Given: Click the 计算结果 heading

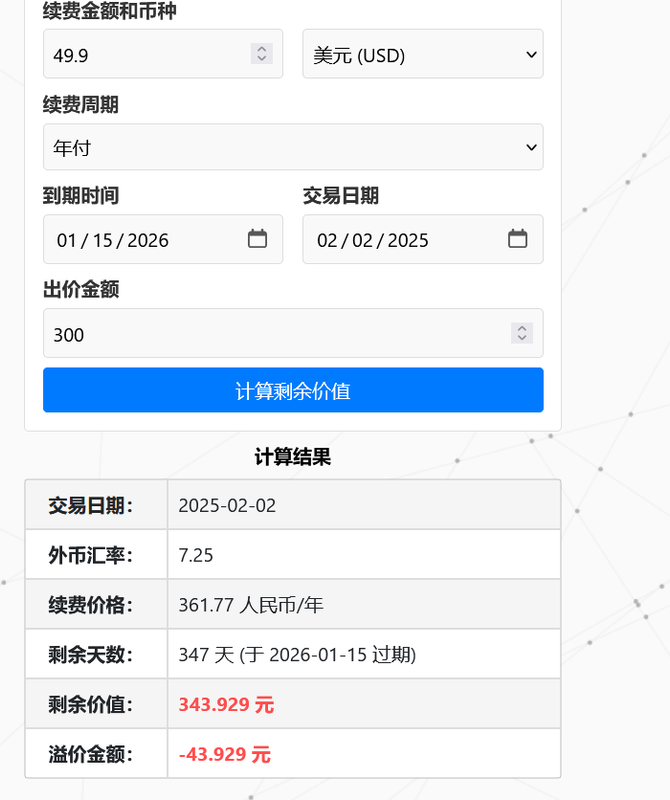Looking at the screenshot, I should click(x=293, y=457).
